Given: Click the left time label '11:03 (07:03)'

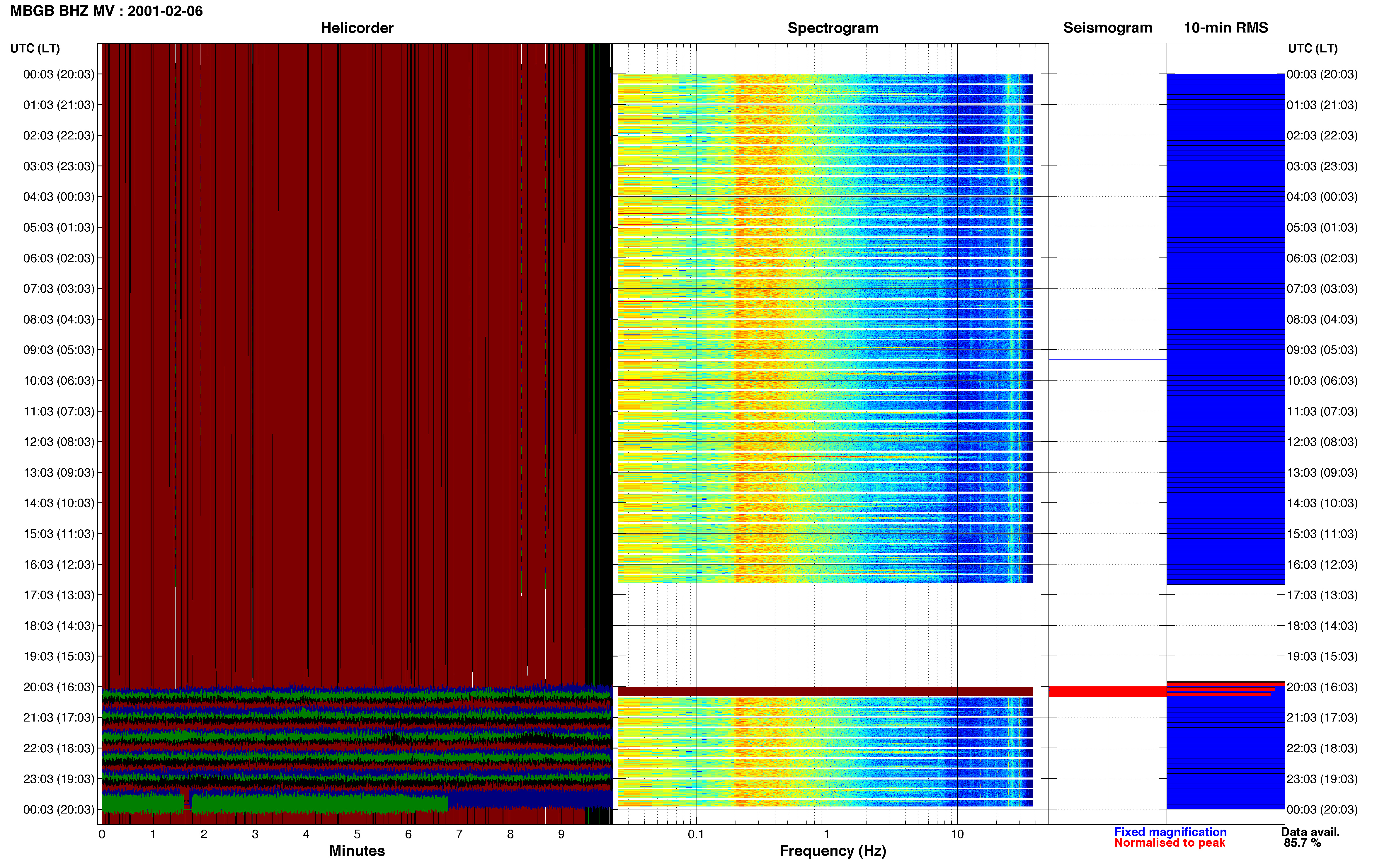Looking at the screenshot, I should 59,411.
